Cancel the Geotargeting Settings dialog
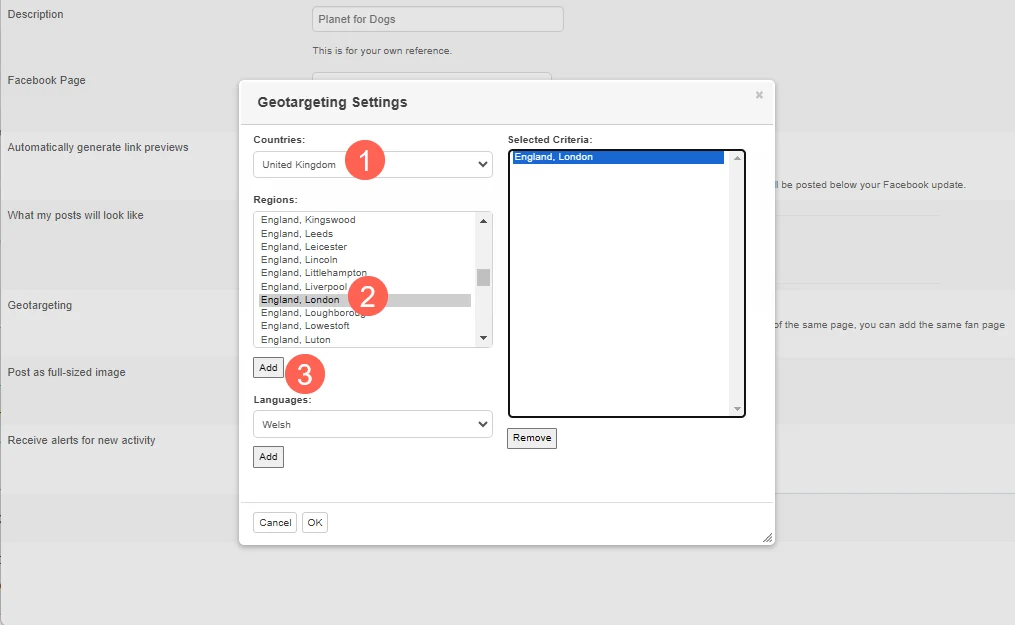 (275, 523)
